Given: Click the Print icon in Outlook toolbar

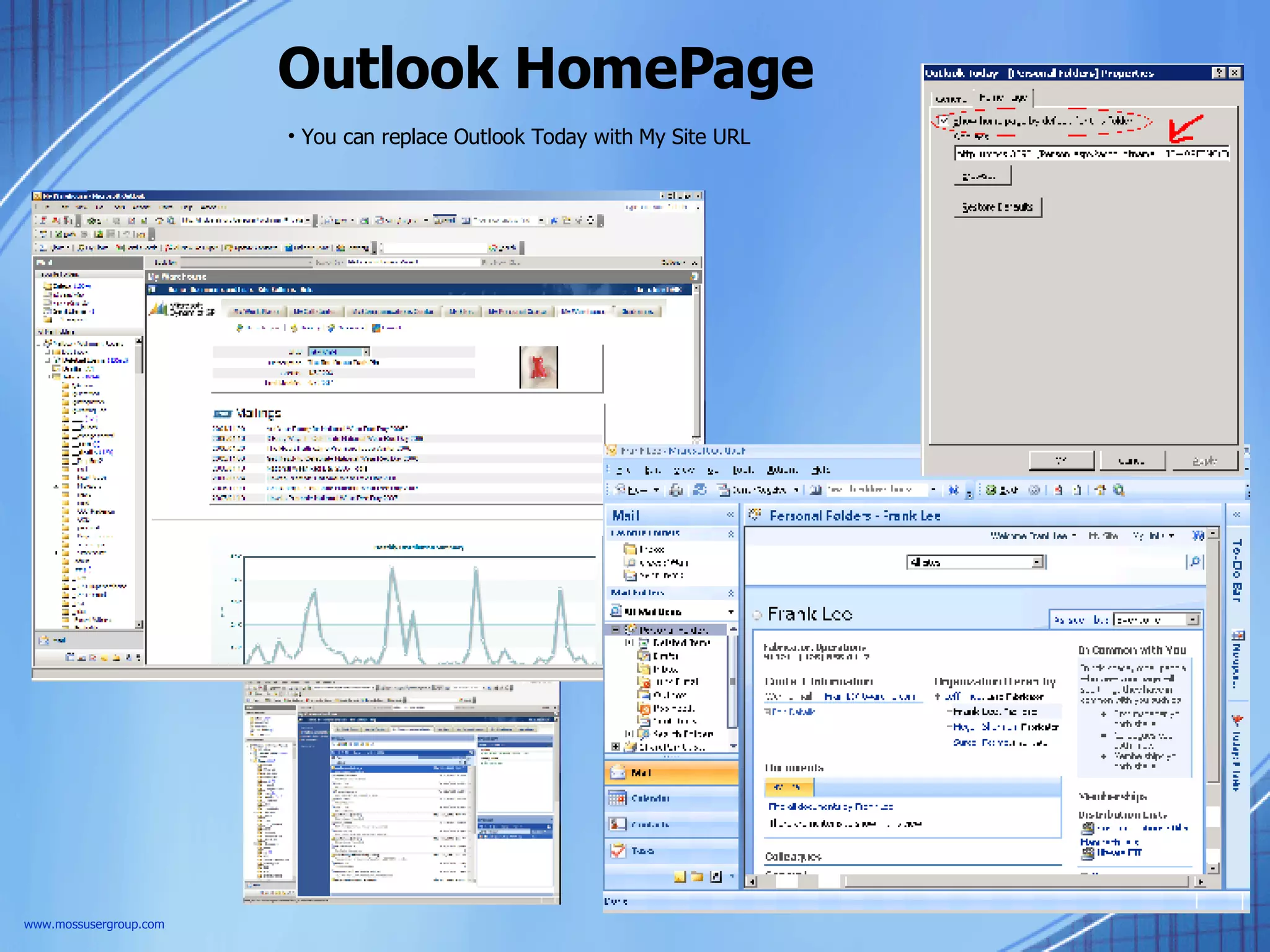Looking at the screenshot, I should coord(676,490).
